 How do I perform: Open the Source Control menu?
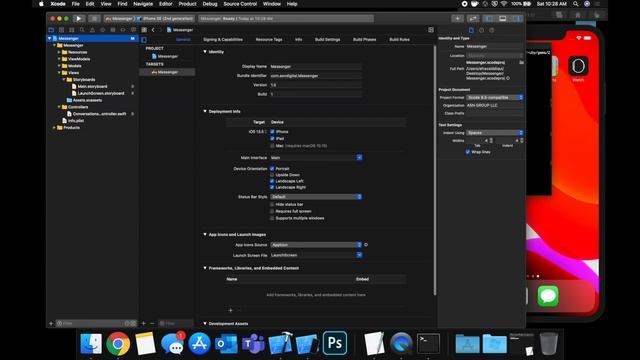coord(240,4)
